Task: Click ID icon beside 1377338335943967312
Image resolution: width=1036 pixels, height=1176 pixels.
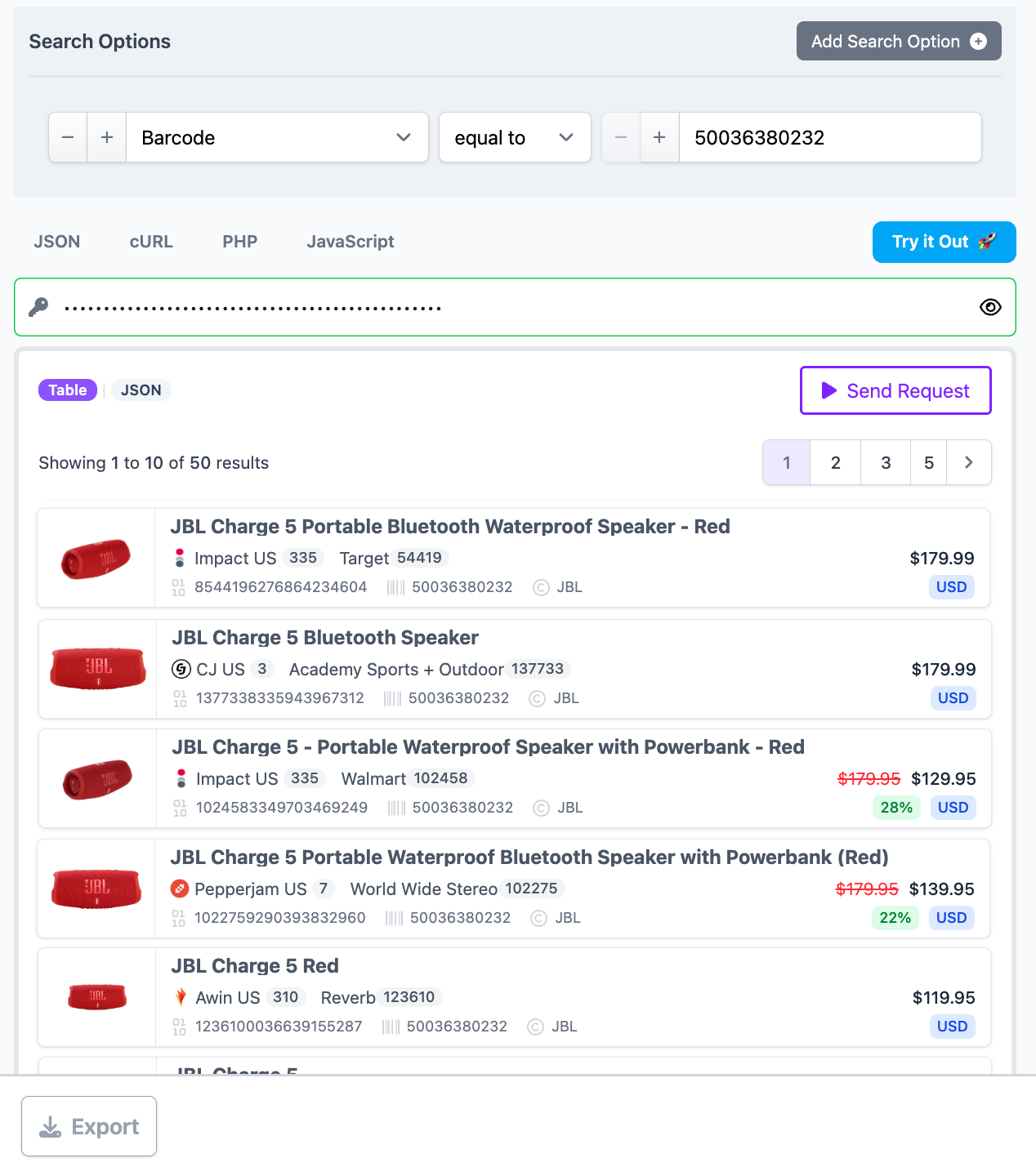Action: point(181,698)
